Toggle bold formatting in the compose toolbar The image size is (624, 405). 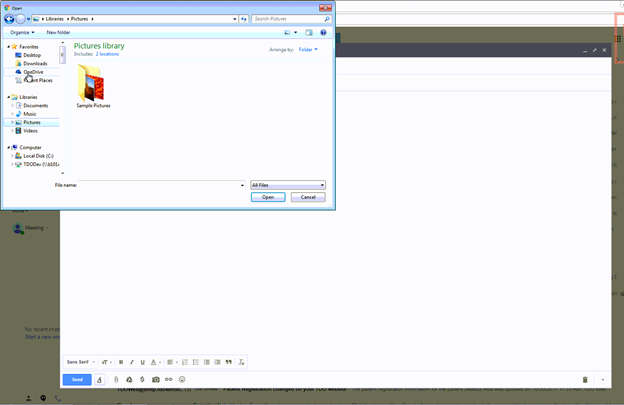point(121,362)
